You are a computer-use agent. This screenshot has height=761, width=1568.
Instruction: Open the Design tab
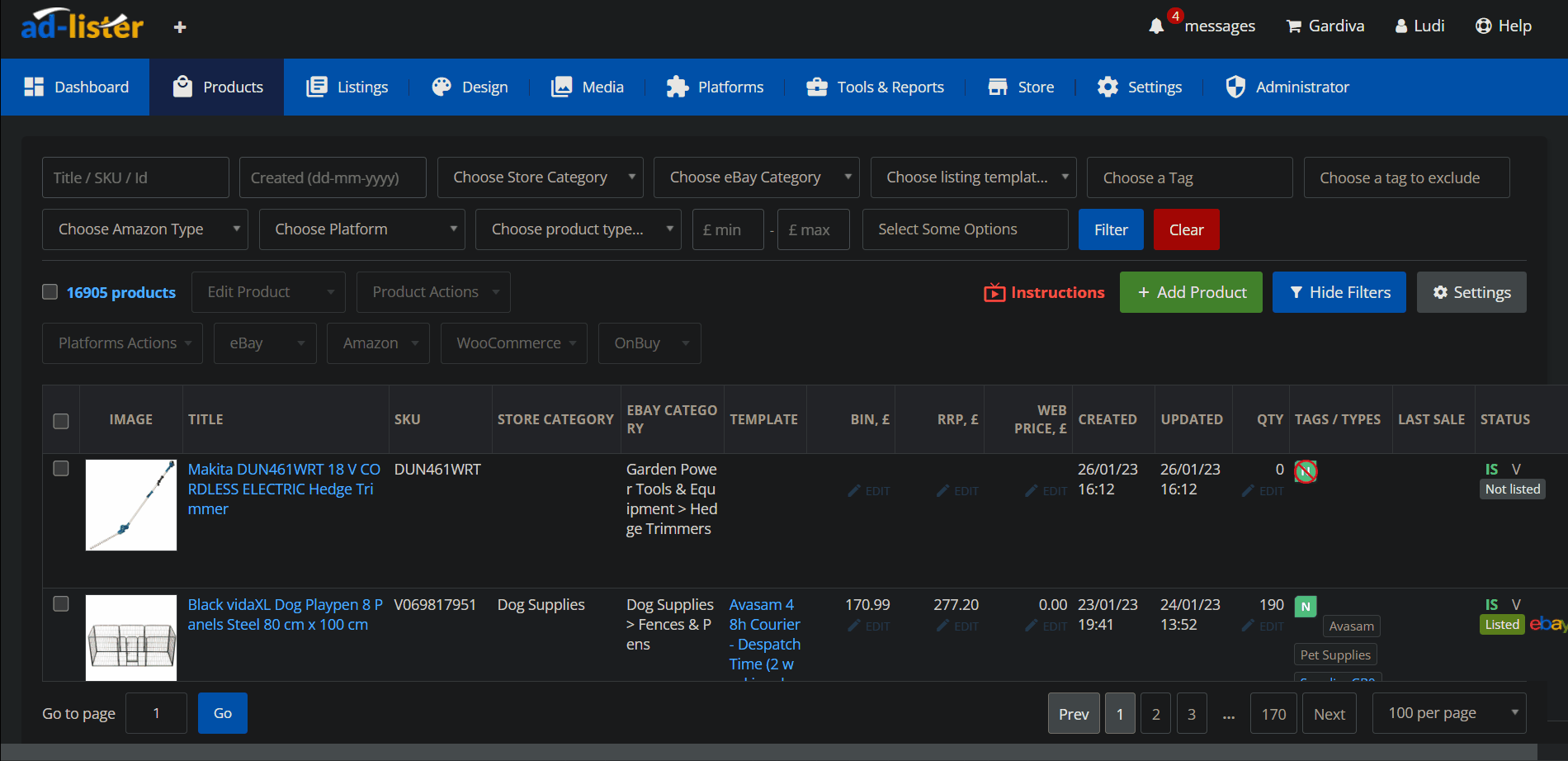coord(470,87)
